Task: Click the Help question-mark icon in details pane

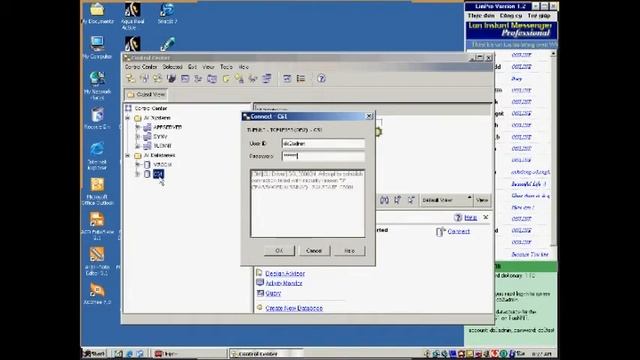Action: coord(458,218)
